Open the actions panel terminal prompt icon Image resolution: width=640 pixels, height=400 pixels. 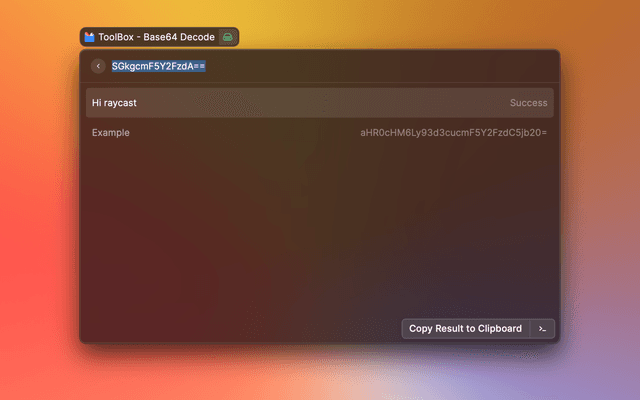click(542, 328)
